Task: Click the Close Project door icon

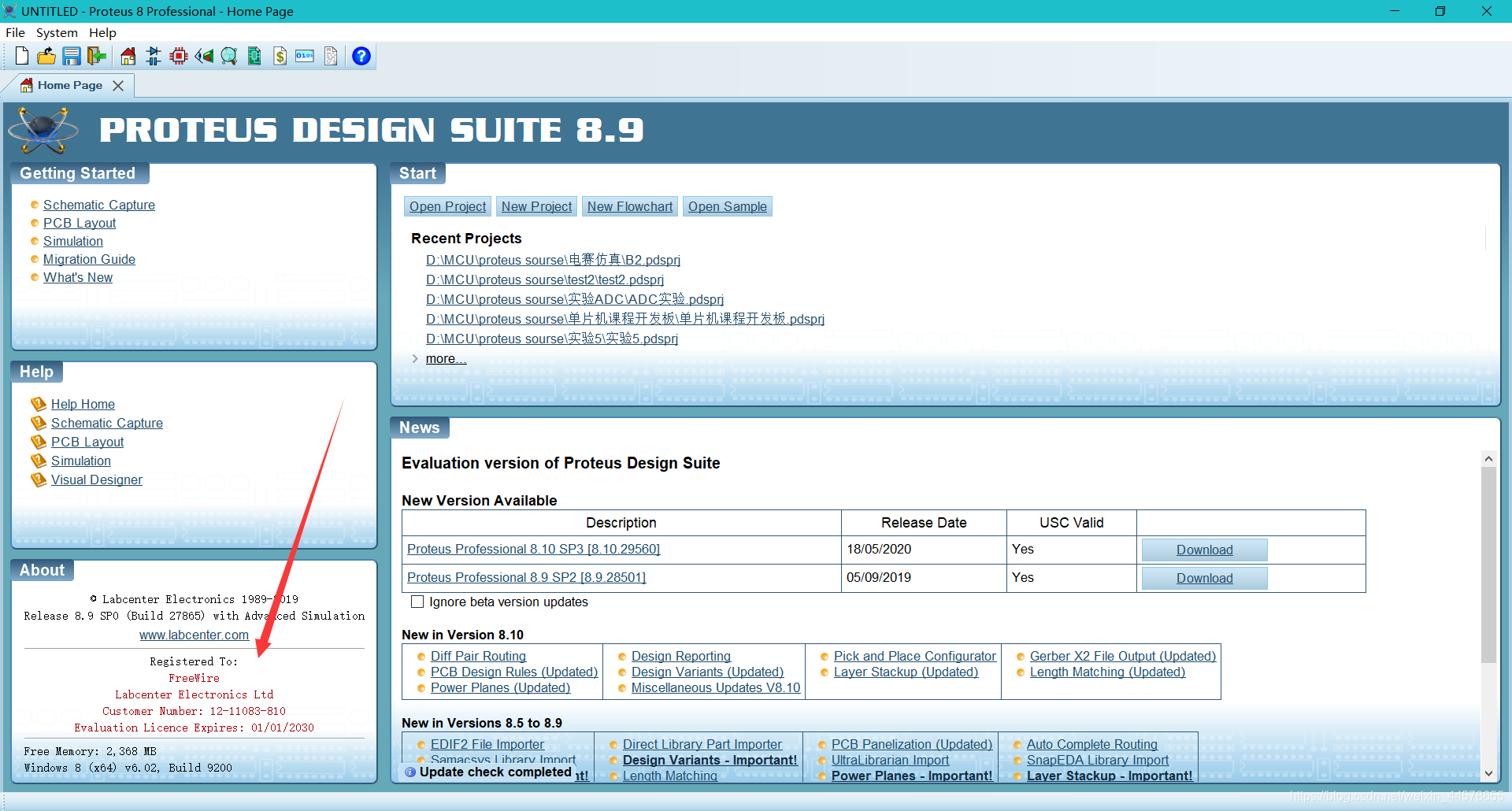Action: (96, 56)
